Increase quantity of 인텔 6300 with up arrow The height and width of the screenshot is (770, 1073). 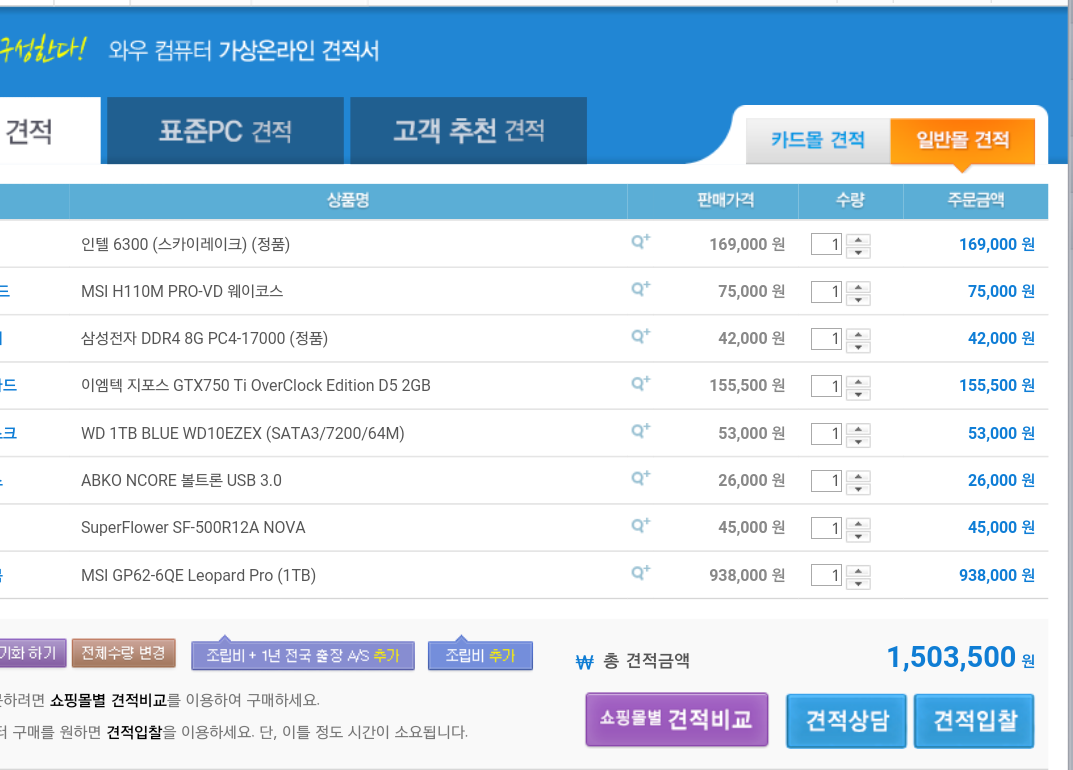point(858,239)
